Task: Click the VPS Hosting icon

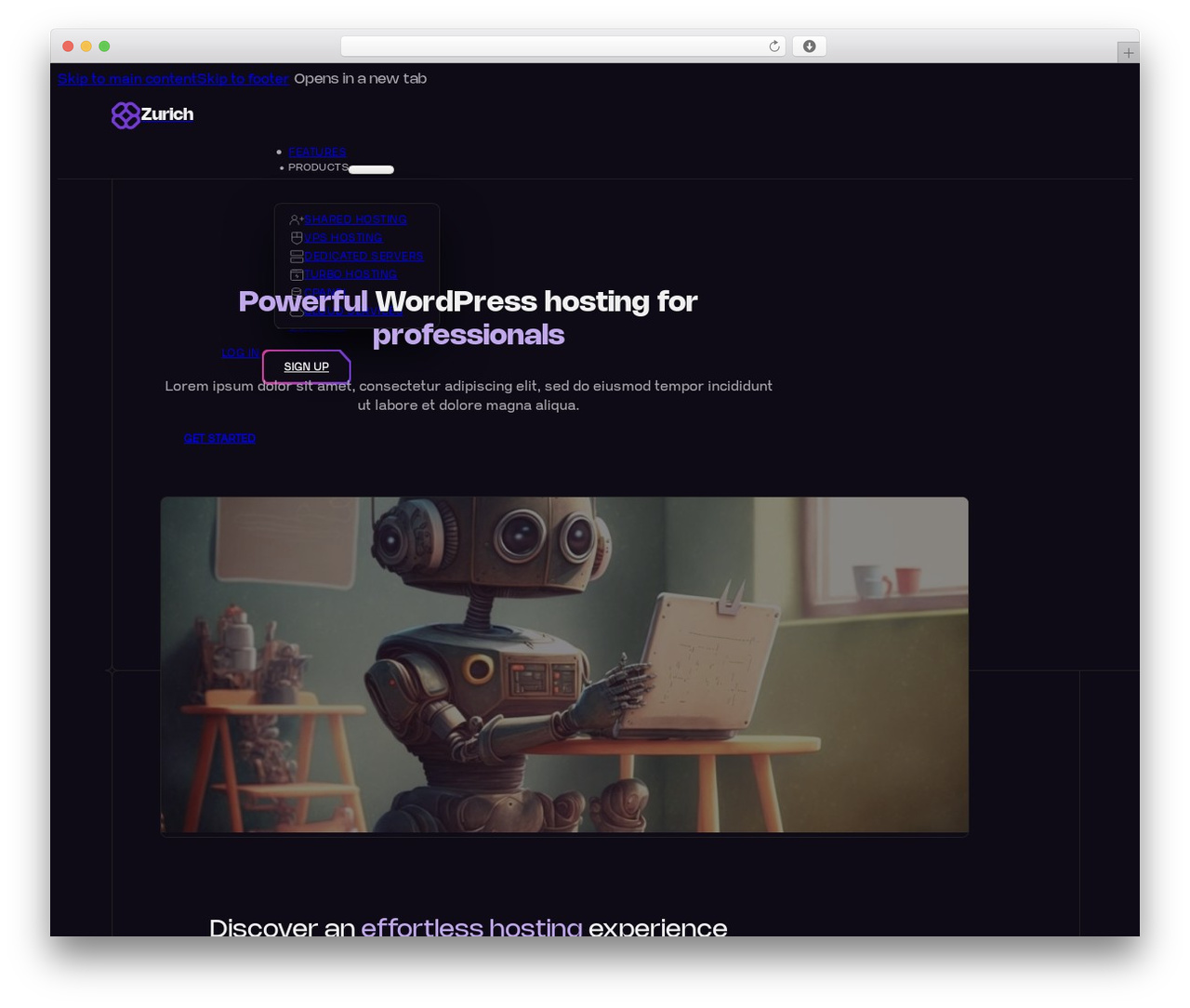Action: click(x=297, y=238)
